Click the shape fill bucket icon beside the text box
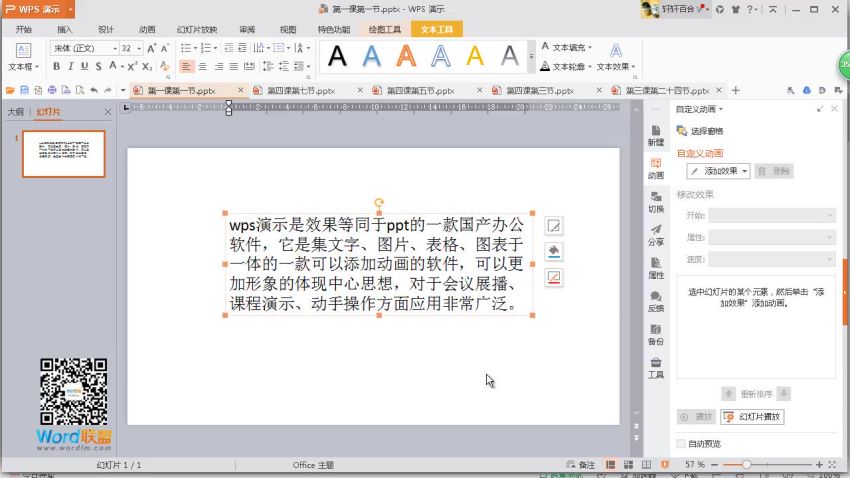The image size is (850, 478). click(x=553, y=251)
